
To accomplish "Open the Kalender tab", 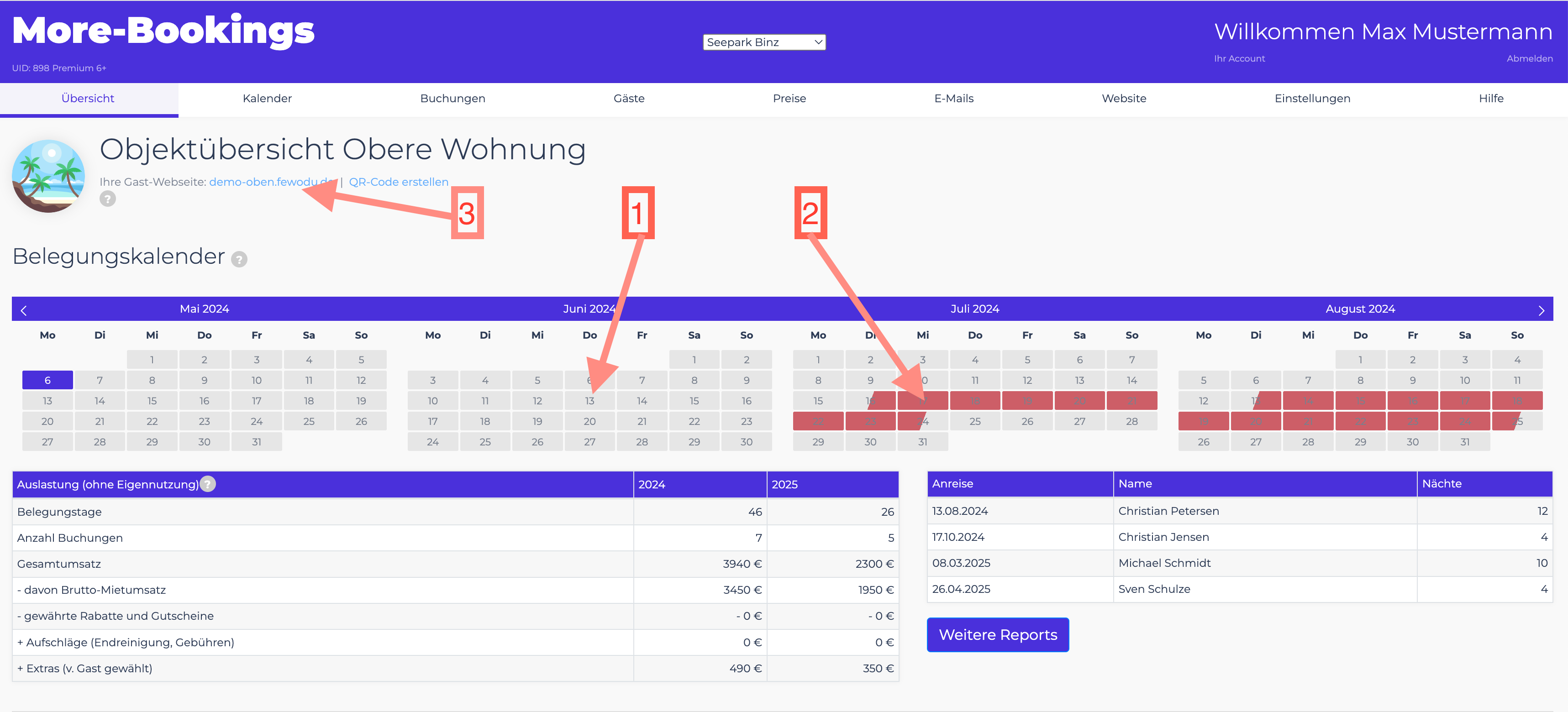I will coord(267,99).
